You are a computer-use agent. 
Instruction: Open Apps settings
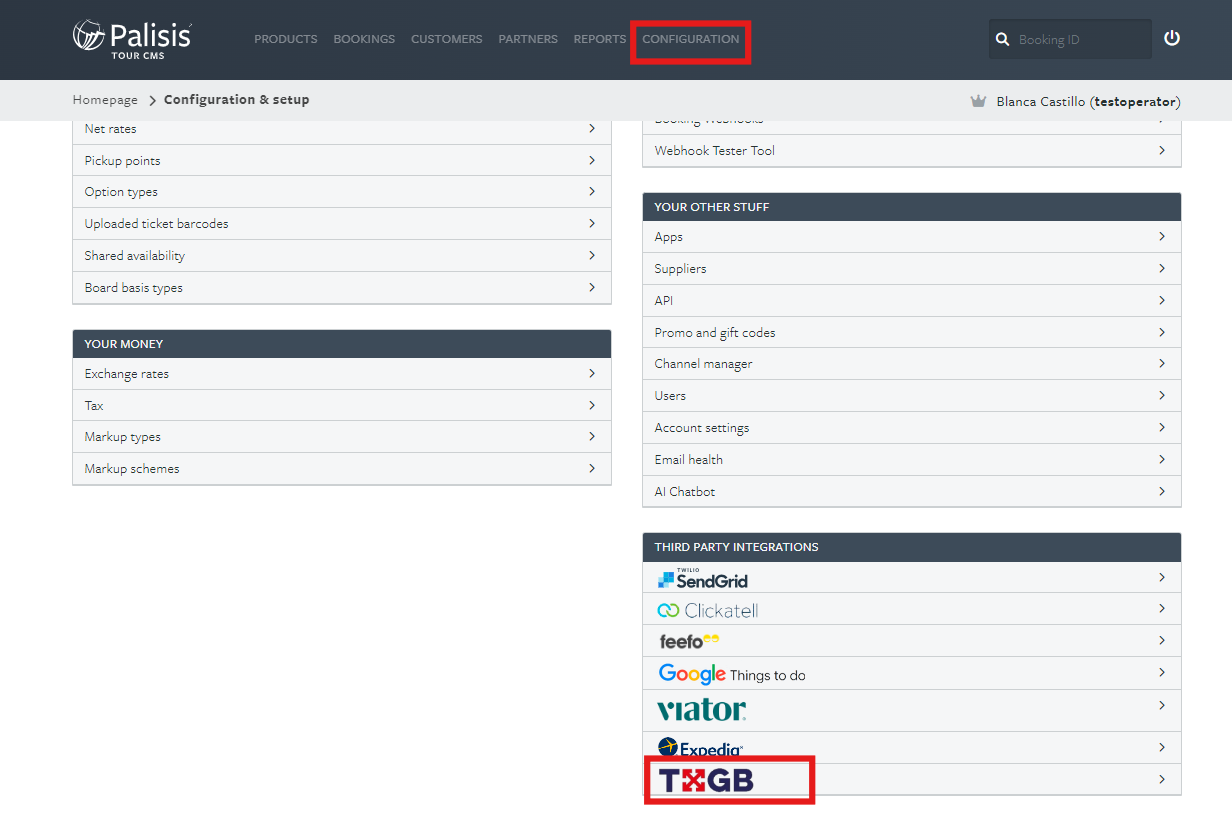[911, 237]
